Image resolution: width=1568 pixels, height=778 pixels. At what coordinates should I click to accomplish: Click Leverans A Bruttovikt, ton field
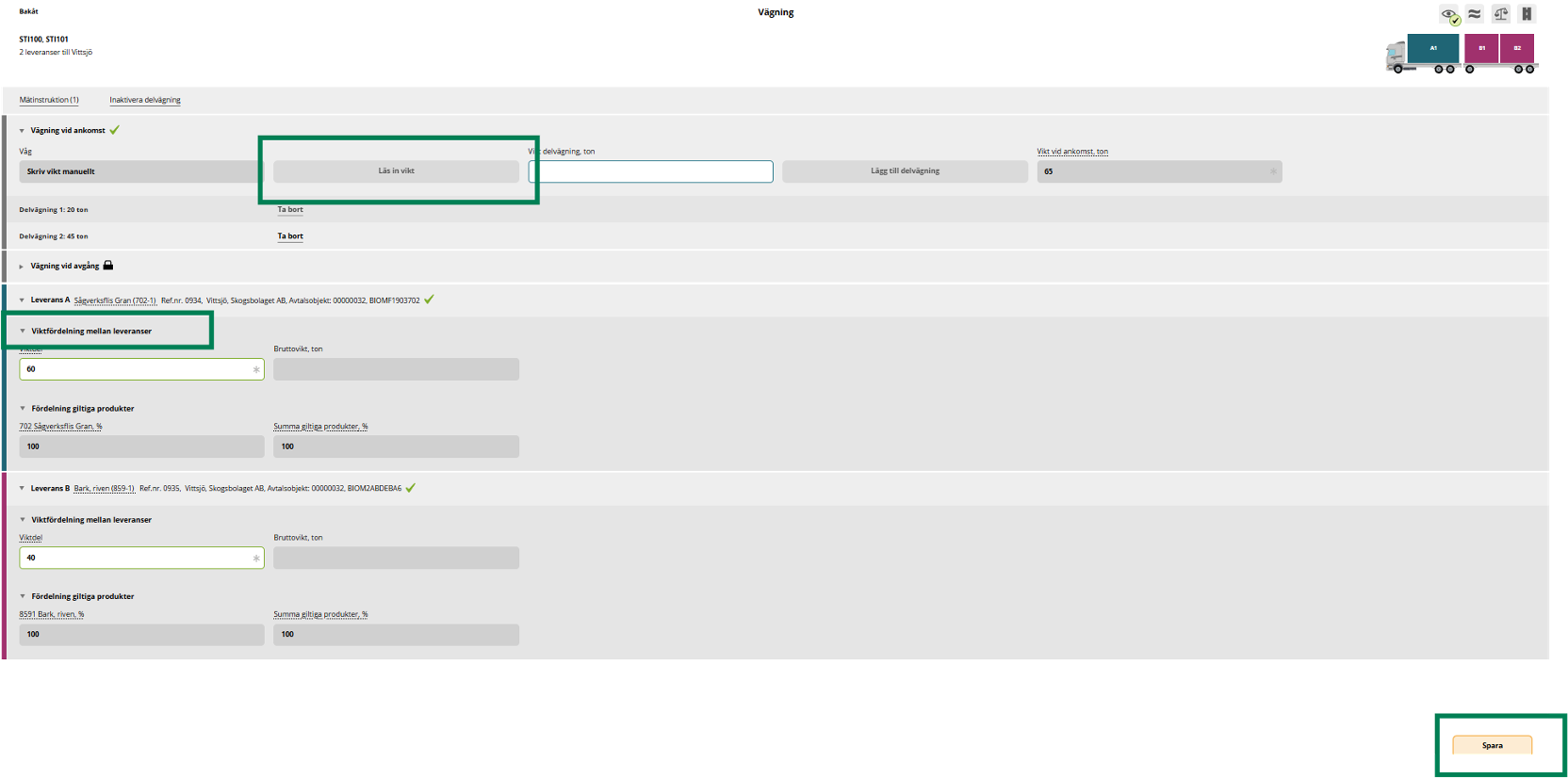point(396,369)
